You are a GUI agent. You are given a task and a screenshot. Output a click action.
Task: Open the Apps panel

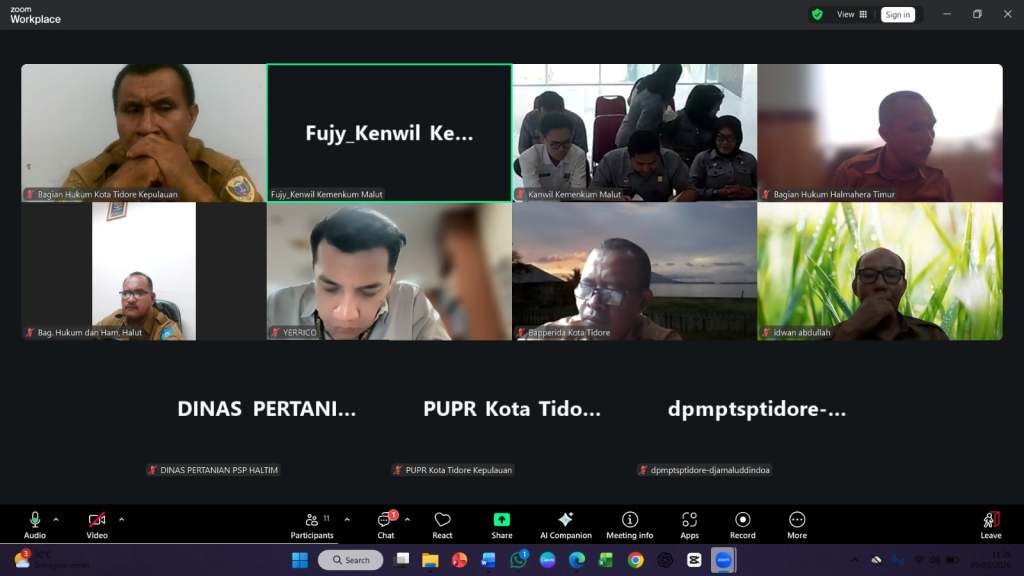689,524
